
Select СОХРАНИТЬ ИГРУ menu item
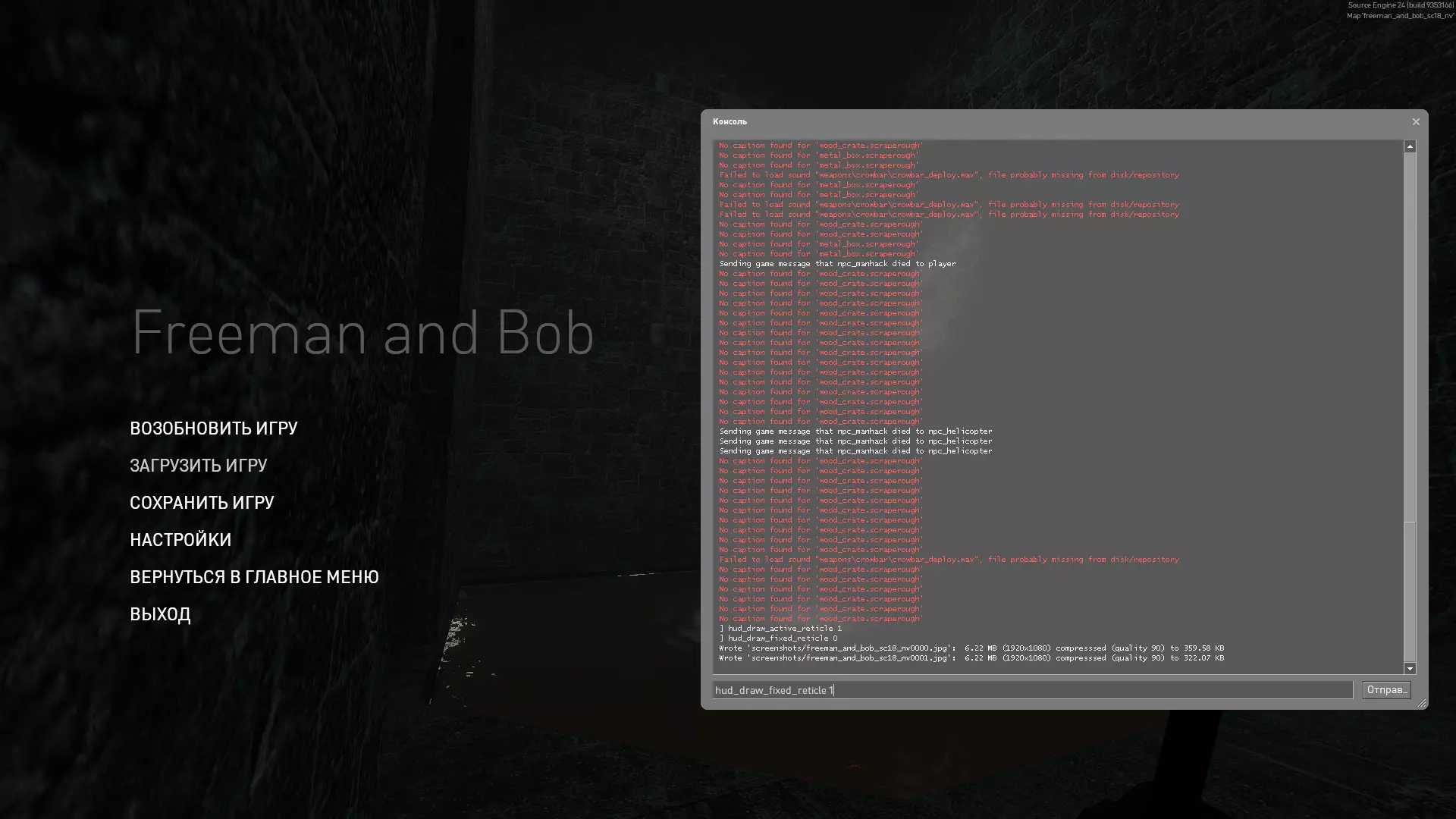[202, 503]
